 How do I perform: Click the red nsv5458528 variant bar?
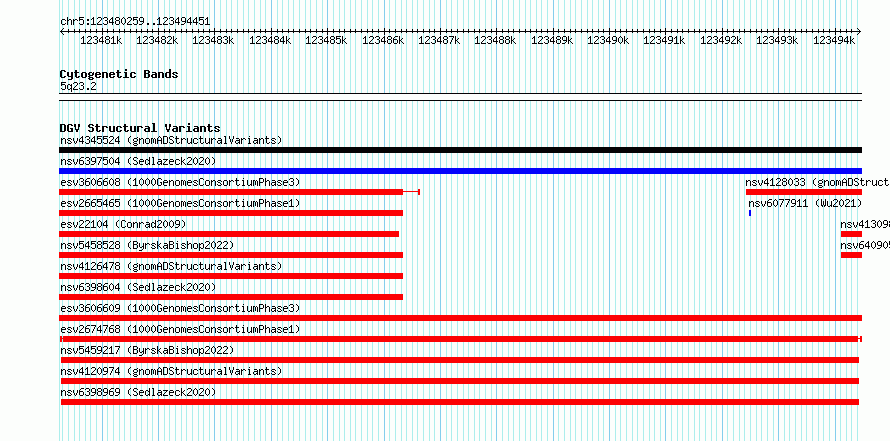[x=231, y=255]
